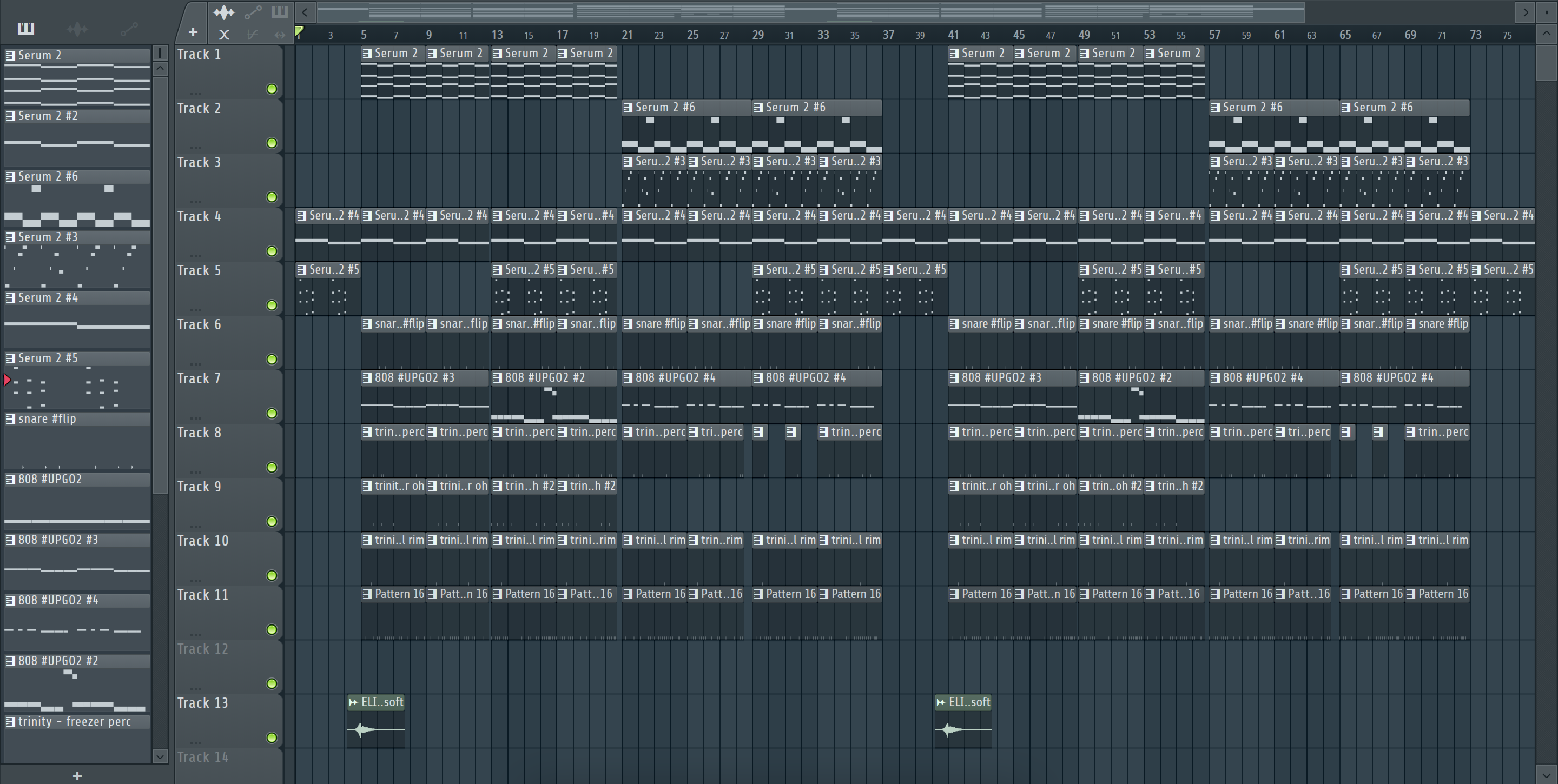The height and width of the screenshot is (784, 1558).
Task: Click the plus button above Track 1
Action: tap(193, 32)
